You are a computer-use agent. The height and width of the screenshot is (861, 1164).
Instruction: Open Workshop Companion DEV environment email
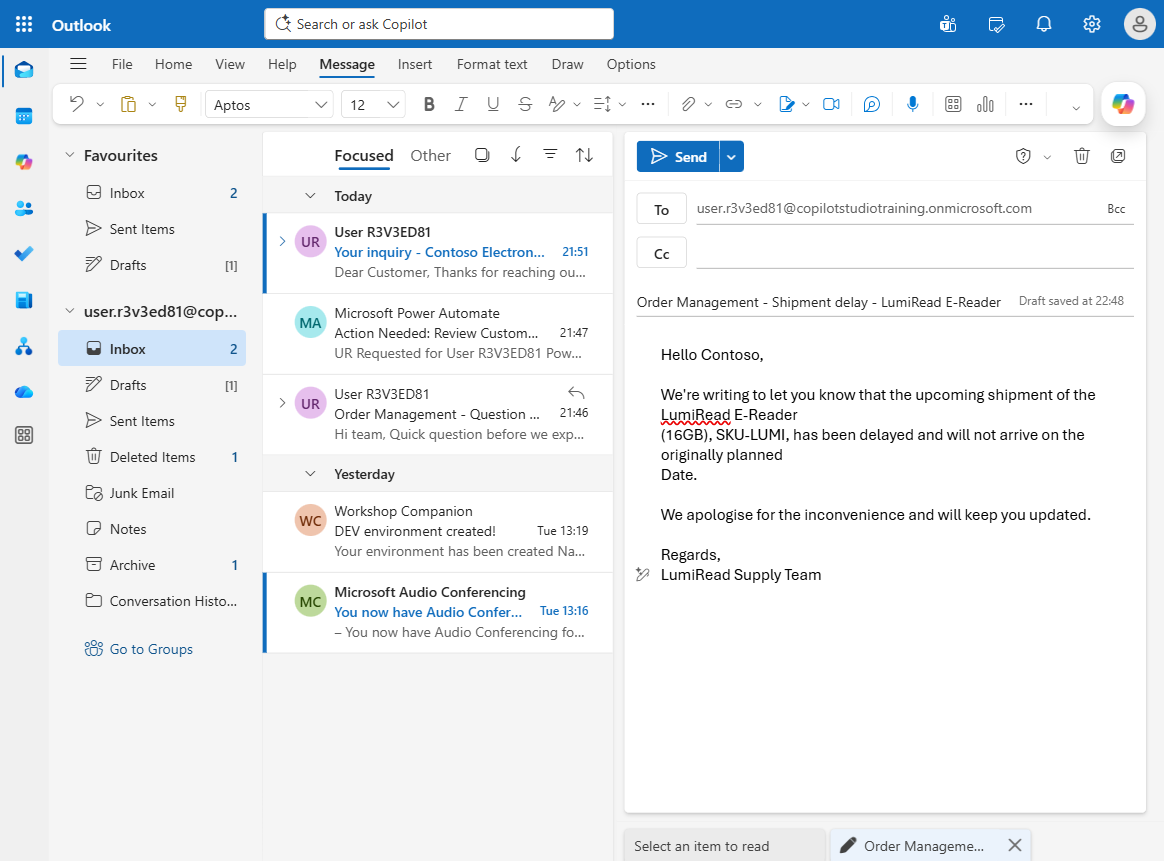pos(438,531)
